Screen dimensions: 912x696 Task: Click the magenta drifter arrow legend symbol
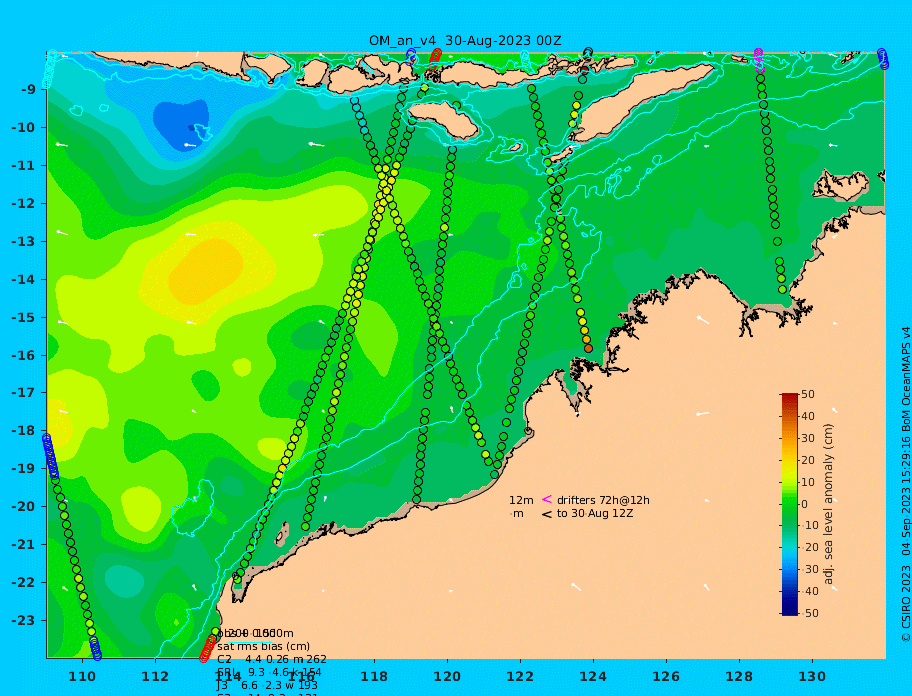pos(547,499)
